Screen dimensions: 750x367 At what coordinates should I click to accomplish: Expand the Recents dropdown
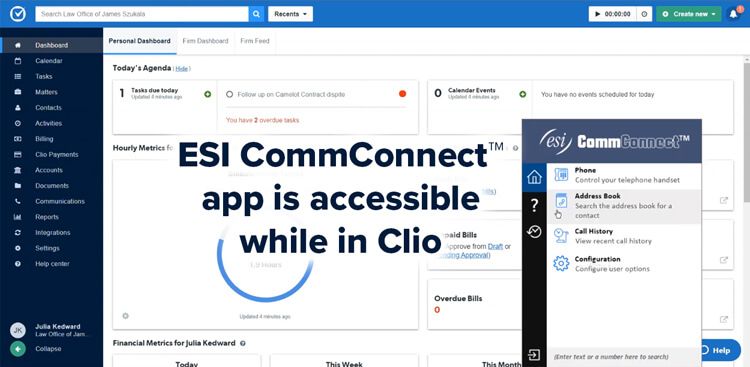point(290,14)
